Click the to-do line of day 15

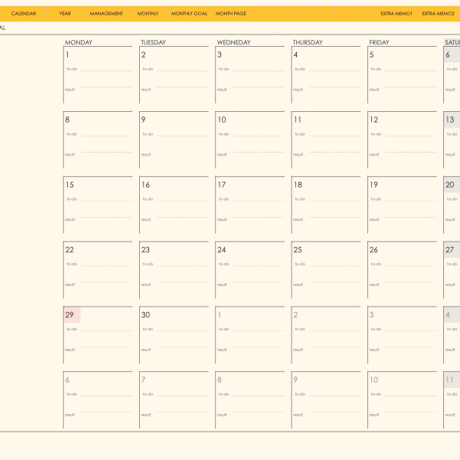point(106,201)
